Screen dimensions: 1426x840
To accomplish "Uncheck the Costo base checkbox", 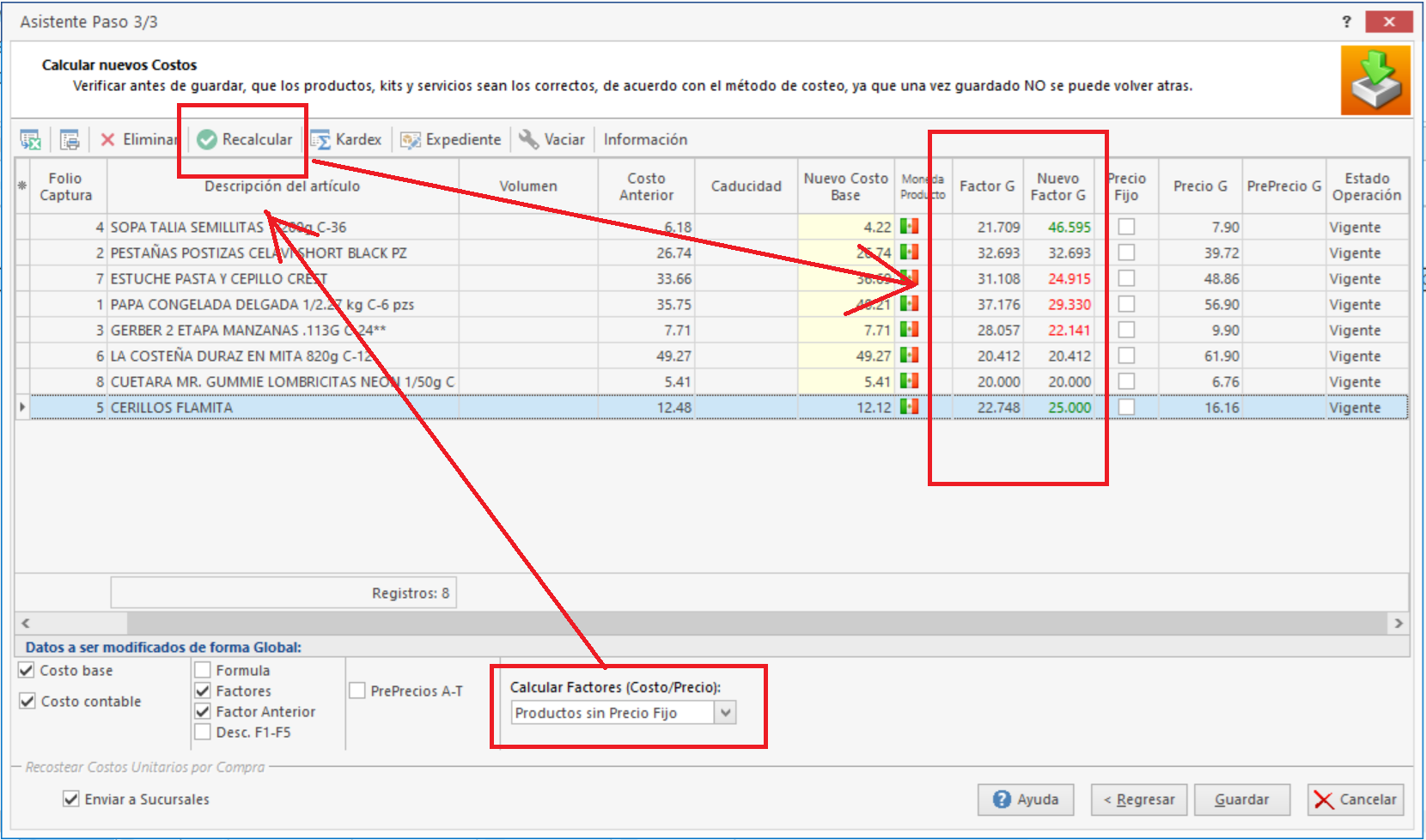I will tap(27, 670).
